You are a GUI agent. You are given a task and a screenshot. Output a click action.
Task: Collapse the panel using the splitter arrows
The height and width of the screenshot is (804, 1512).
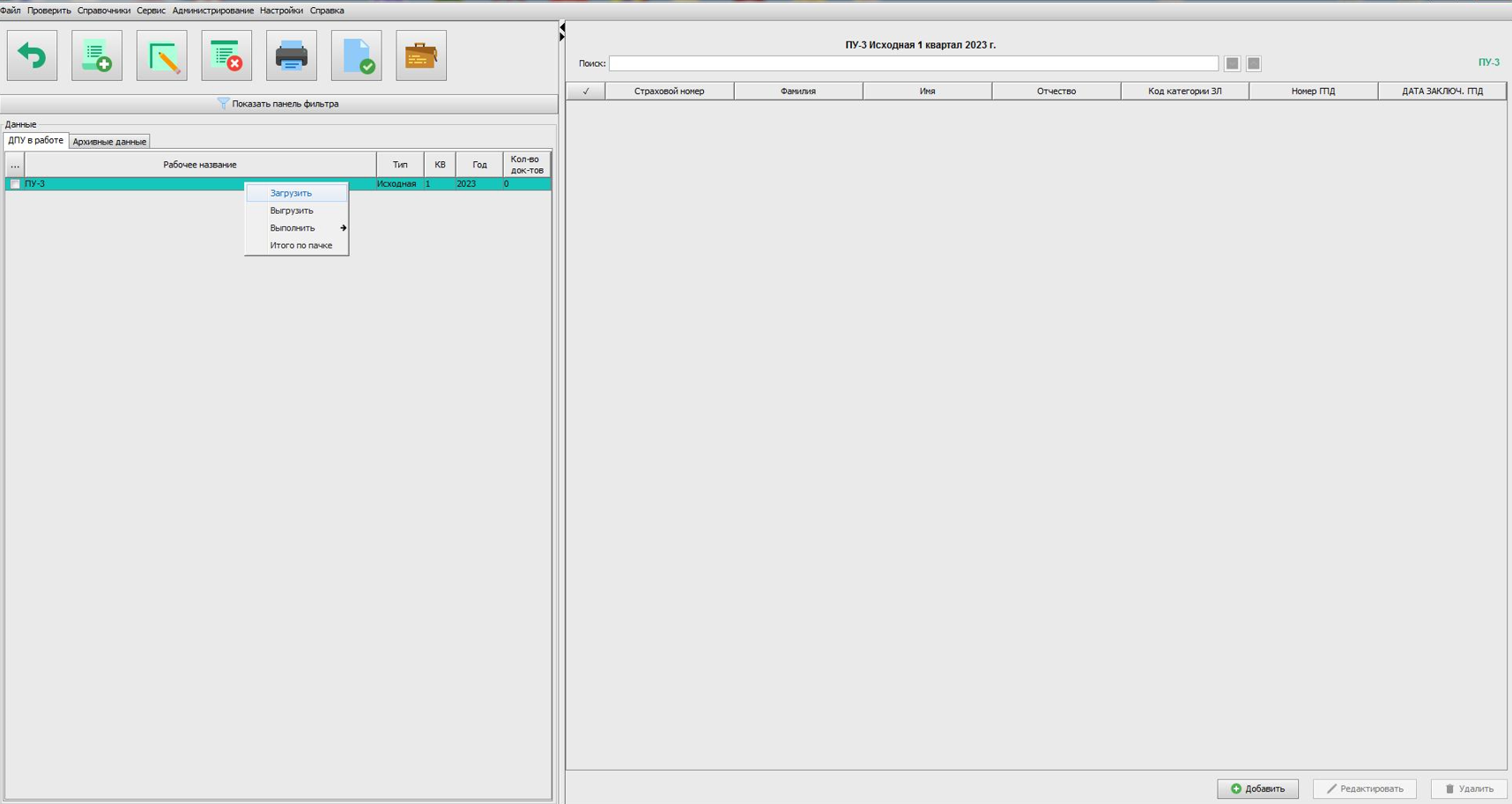click(x=562, y=32)
